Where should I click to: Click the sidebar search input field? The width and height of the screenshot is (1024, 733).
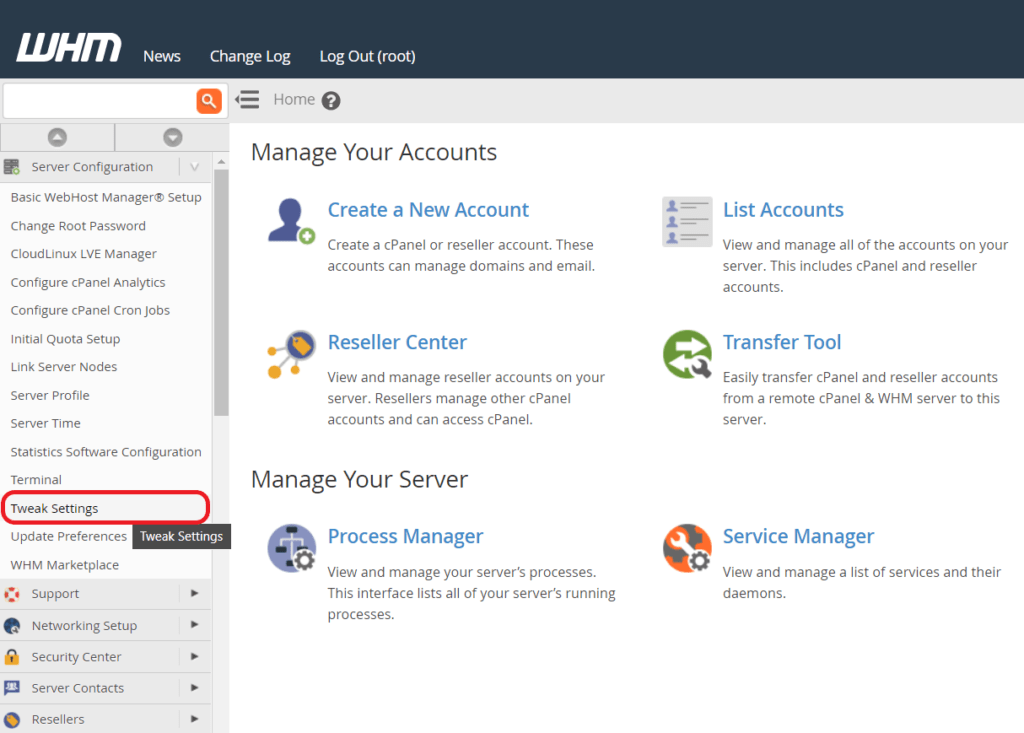(x=100, y=101)
